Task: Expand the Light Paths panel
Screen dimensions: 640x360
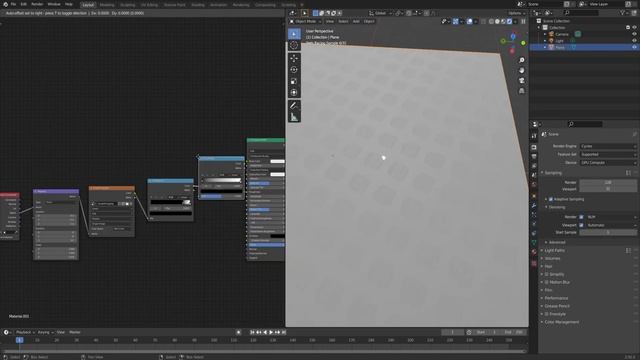Action: (554, 250)
